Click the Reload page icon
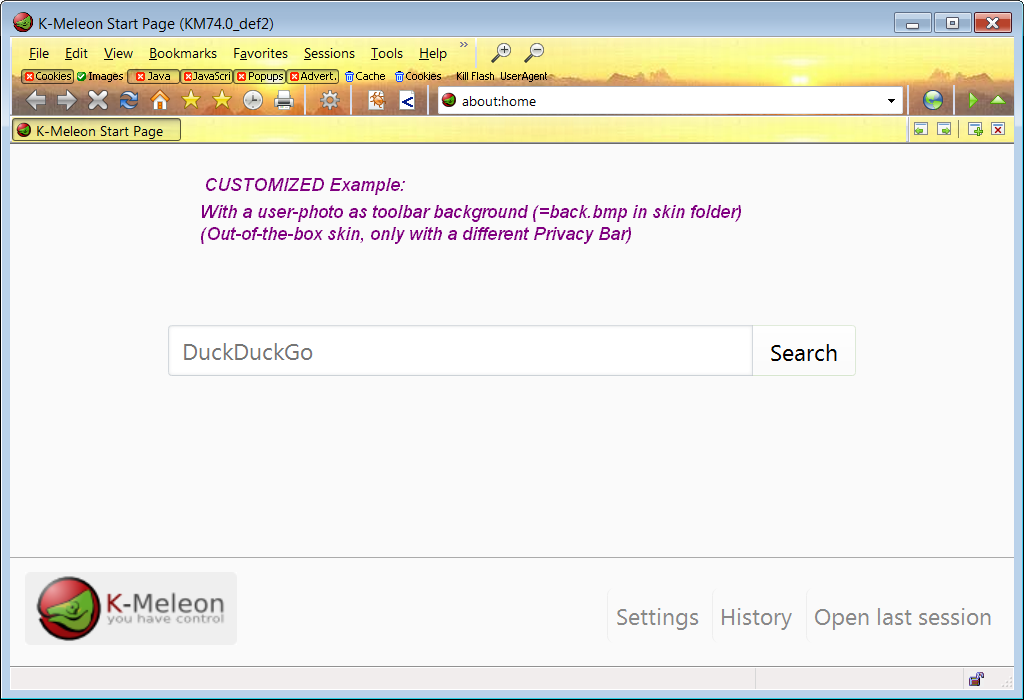The width and height of the screenshot is (1024, 700). 128,100
